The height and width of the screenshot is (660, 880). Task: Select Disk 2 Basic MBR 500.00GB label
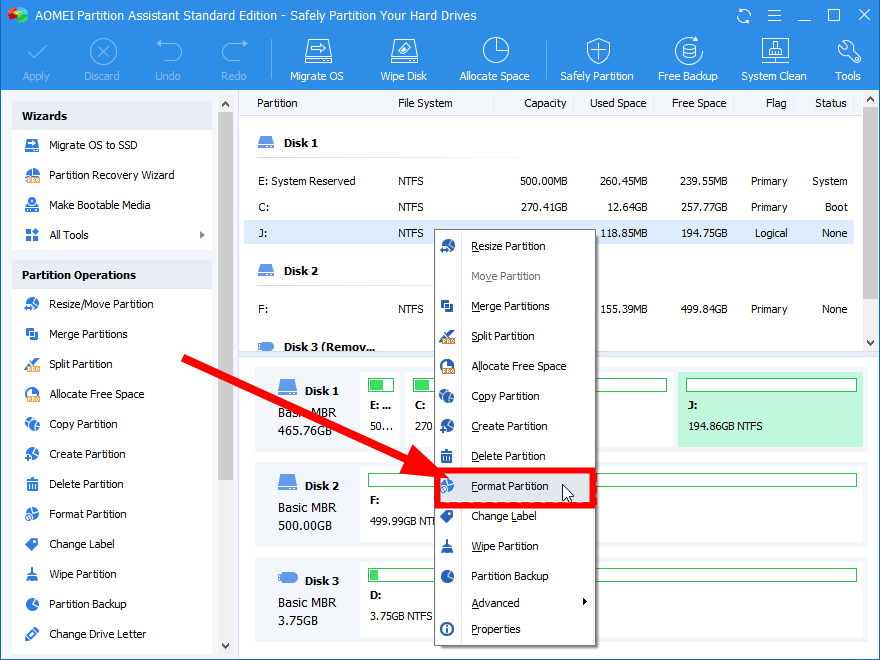click(x=308, y=502)
